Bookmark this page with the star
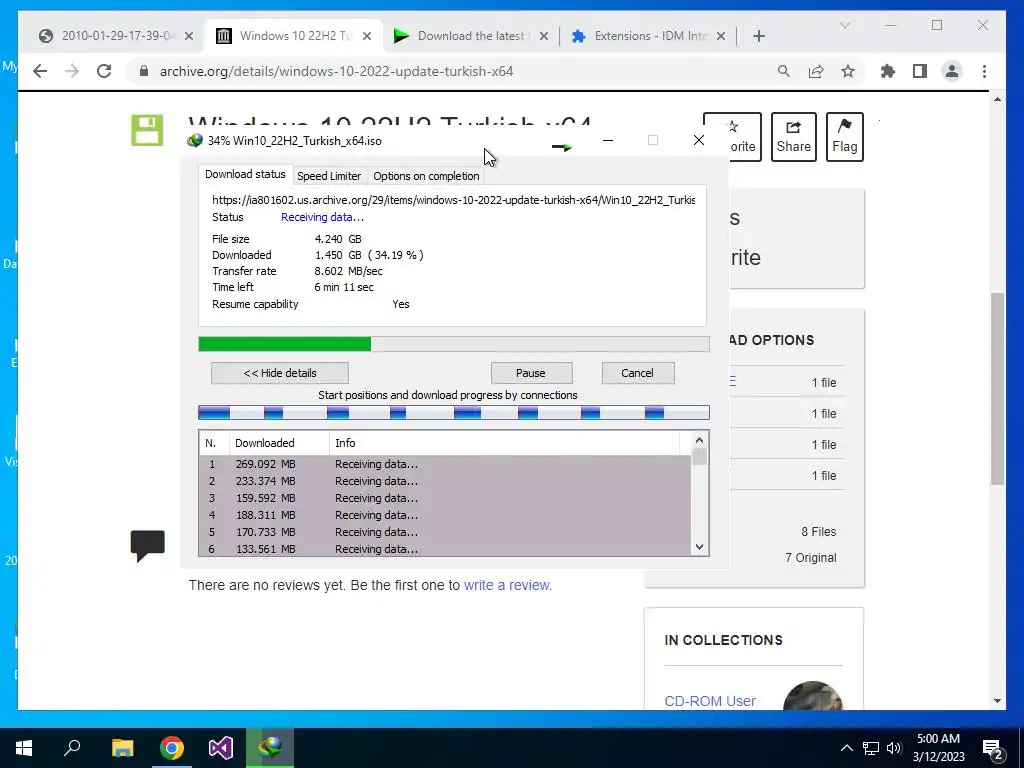Viewport: 1024px width, 768px height. pyautogui.click(x=848, y=71)
